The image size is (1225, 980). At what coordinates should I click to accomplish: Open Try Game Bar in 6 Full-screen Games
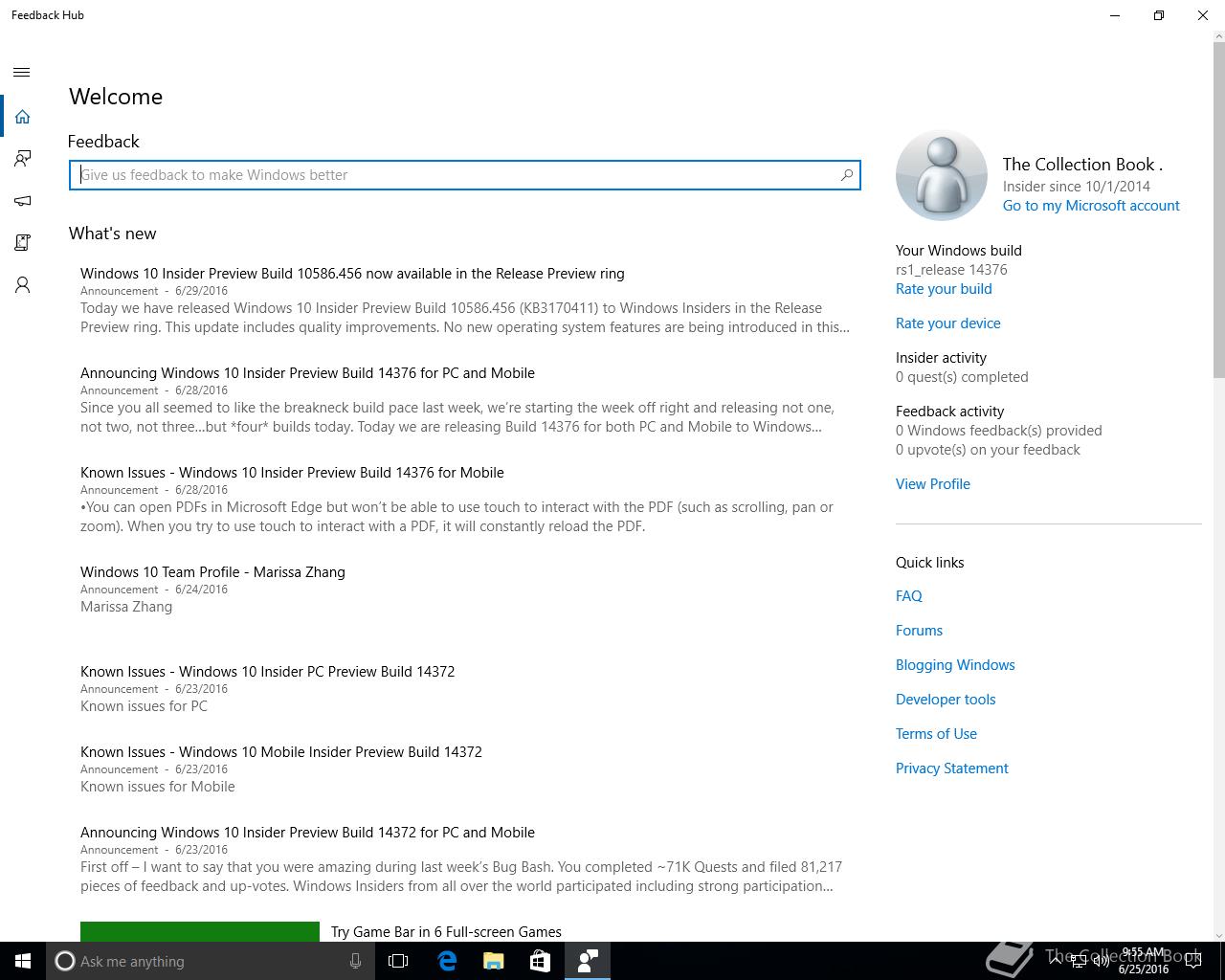[x=446, y=932]
